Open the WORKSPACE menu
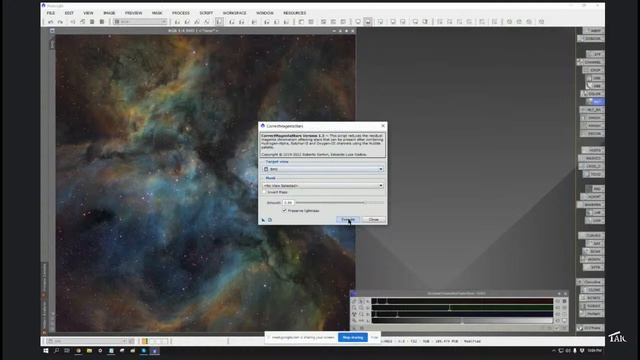Screen dimensions: 640x360 coord(234,13)
